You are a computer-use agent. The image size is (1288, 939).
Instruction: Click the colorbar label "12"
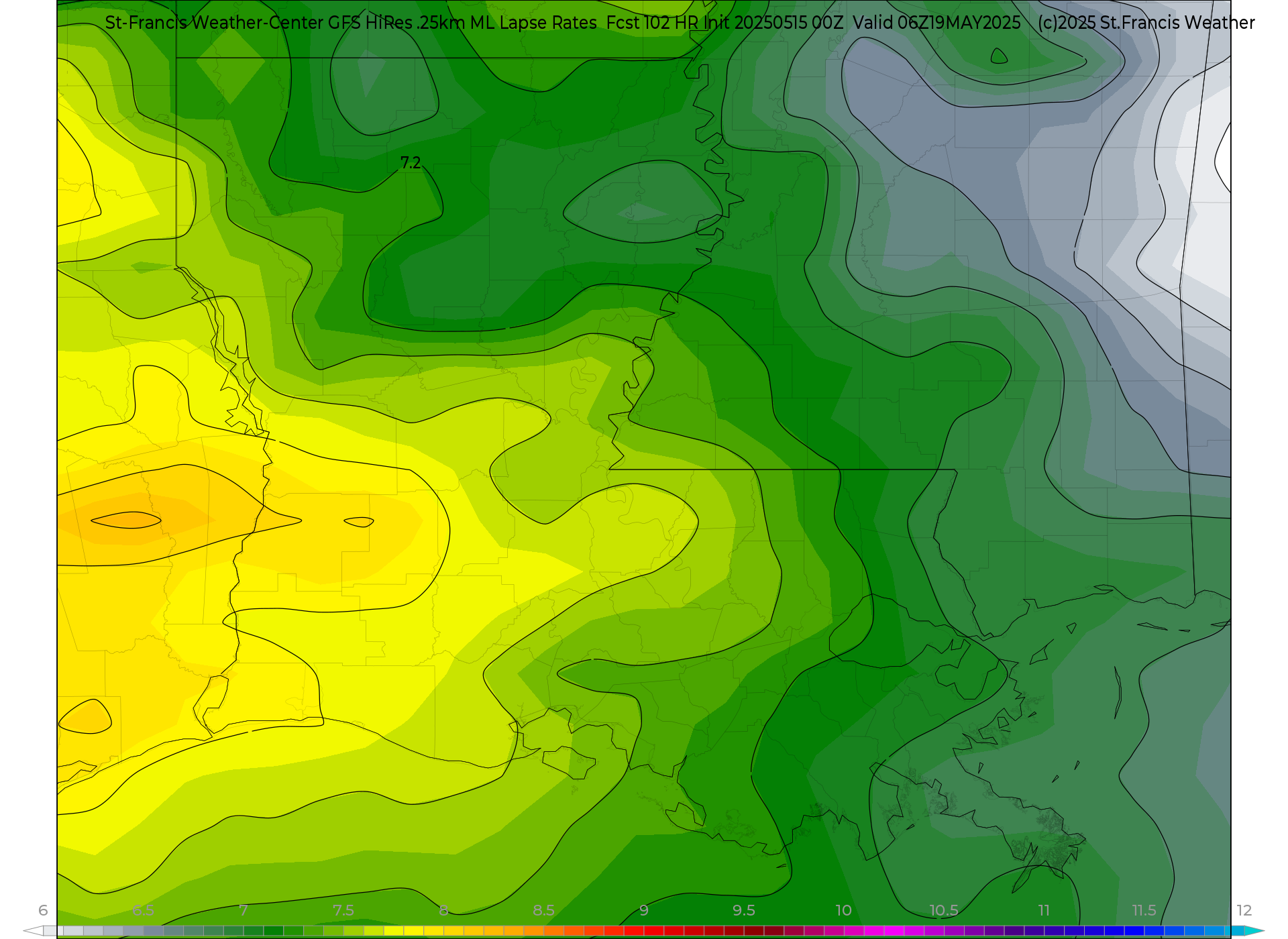click(1244, 910)
